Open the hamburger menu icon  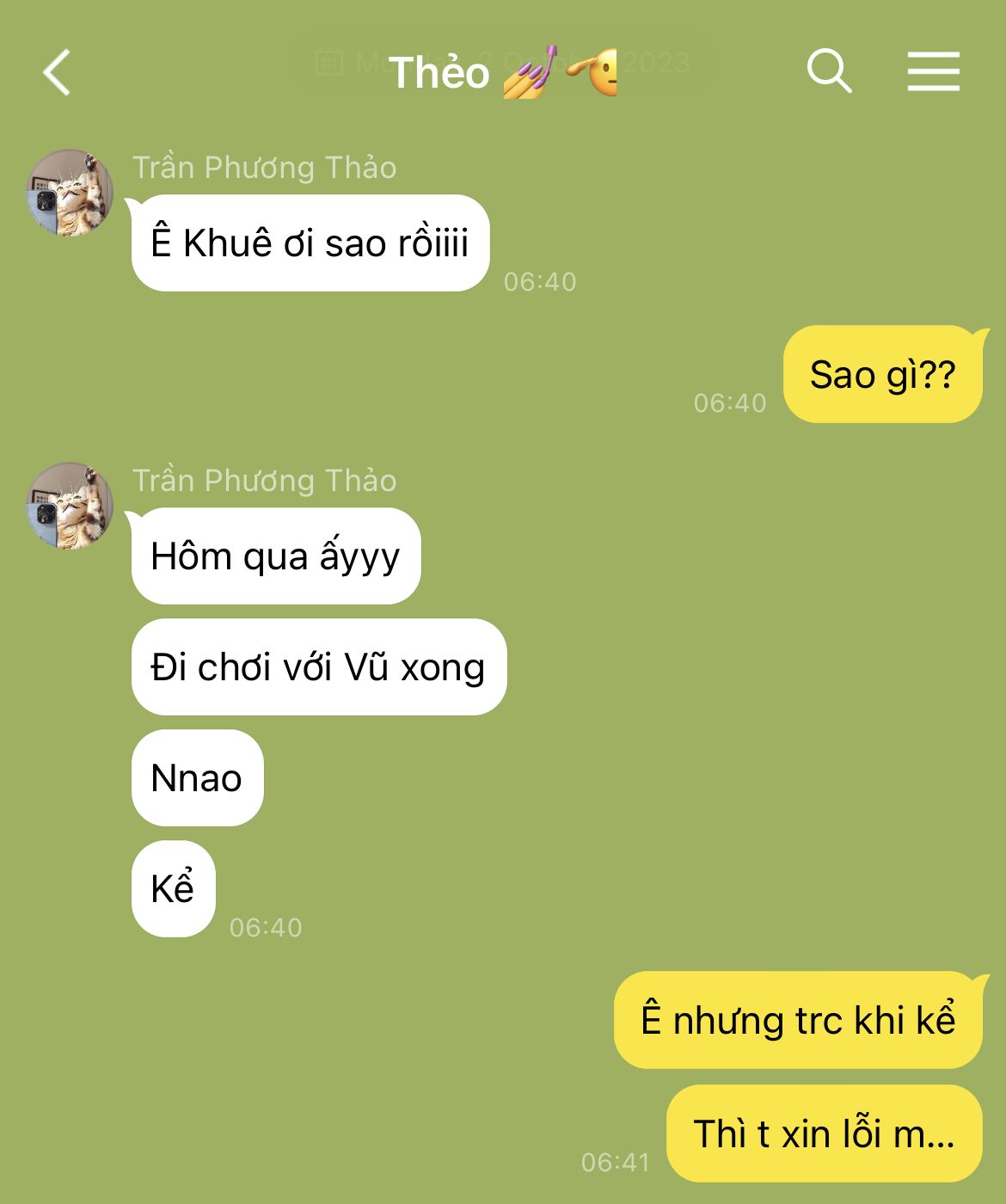[933, 71]
